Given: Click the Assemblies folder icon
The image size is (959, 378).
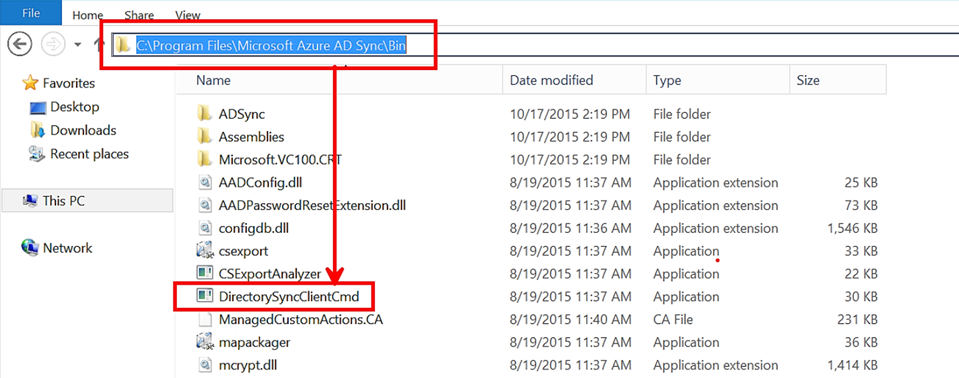Looking at the screenshot, I should point(204,137).
